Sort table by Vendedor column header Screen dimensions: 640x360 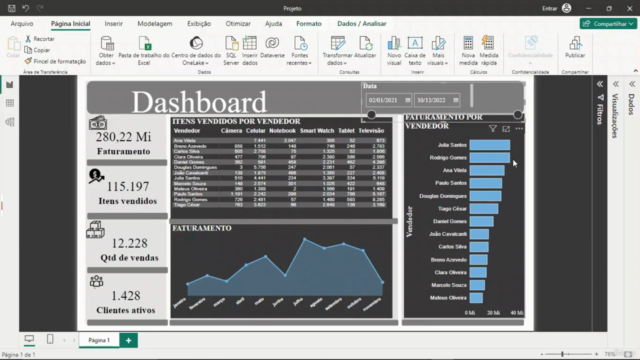(187, 131)
